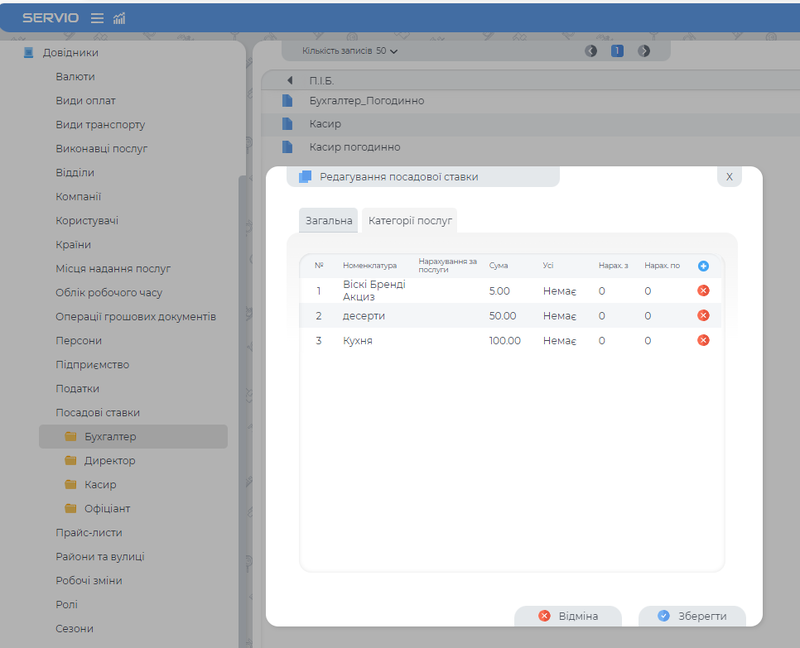Switch to the Загальна tab
Screen dimensions: 800x648
tap(328, 220)
